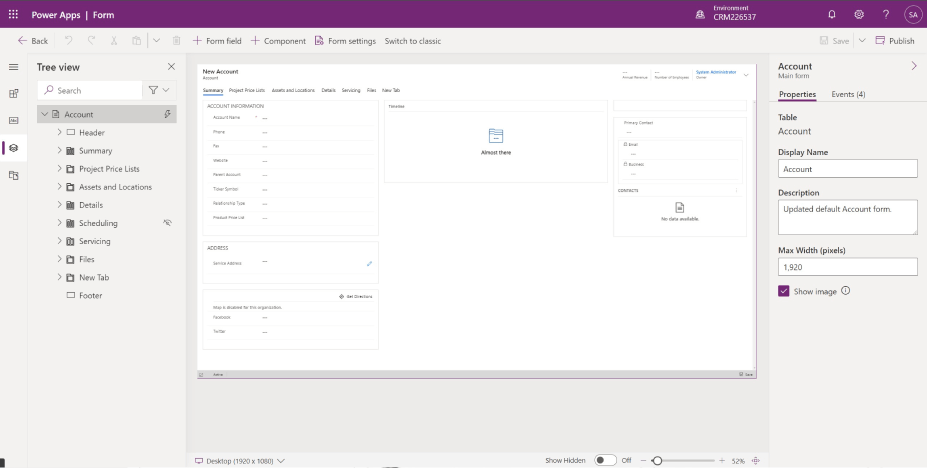927x468 pixels.
Task: Click the Show image info icon
Action: [845, 291]
